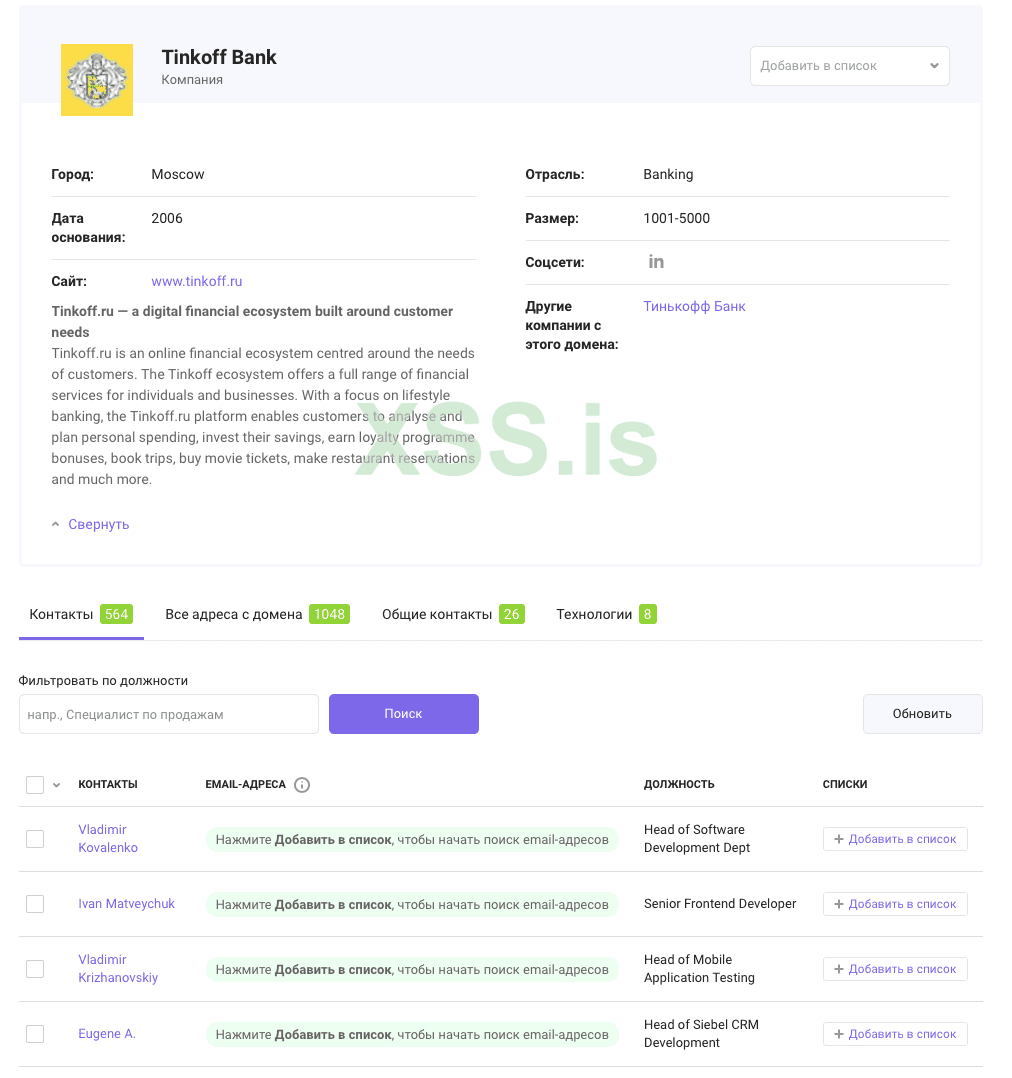
Task: Open the www.tinkoff.ru website link
Action: coord(197,281)
